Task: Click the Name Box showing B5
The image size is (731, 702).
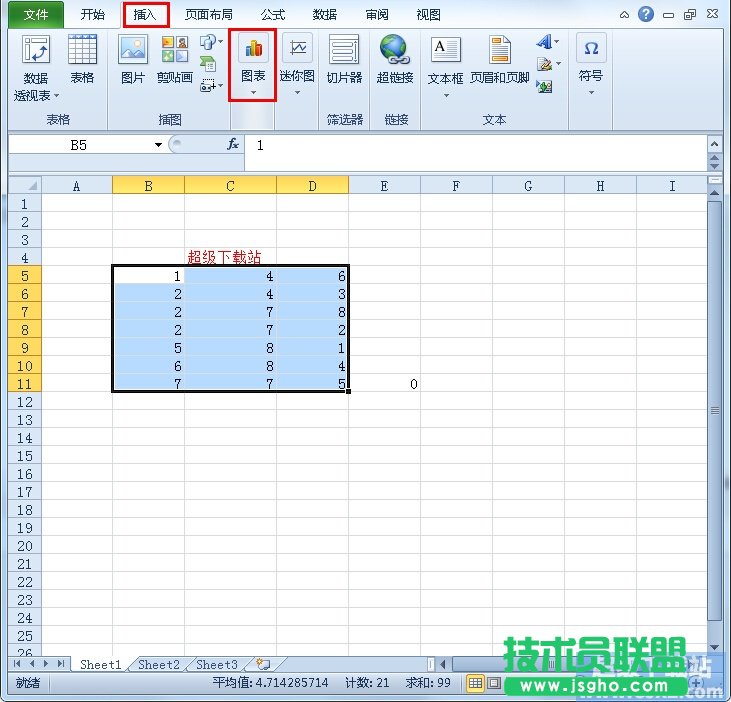Action: [x=79, y=145]
